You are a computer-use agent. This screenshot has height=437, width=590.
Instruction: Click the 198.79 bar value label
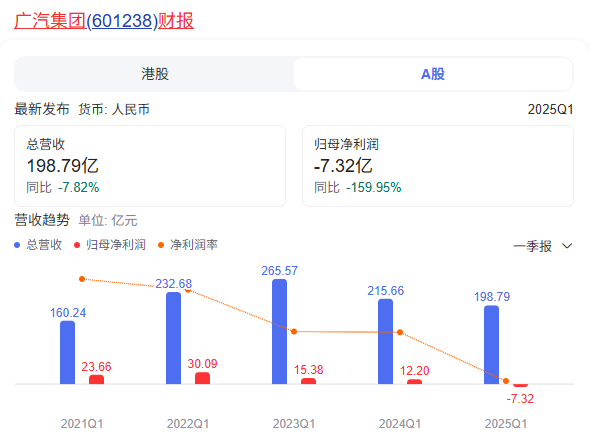coord(492,297)
